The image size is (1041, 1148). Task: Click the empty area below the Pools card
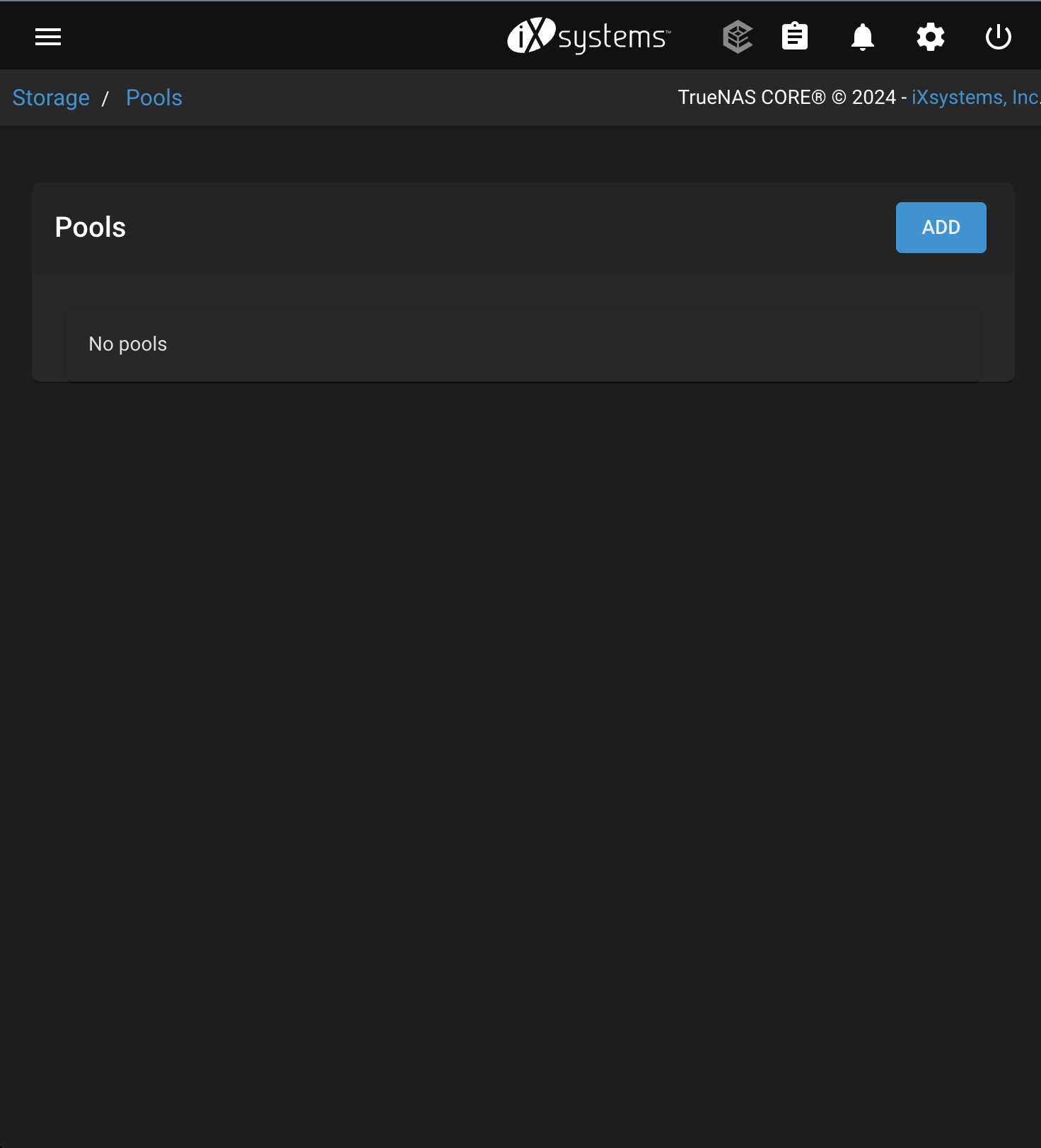point(520,707)
